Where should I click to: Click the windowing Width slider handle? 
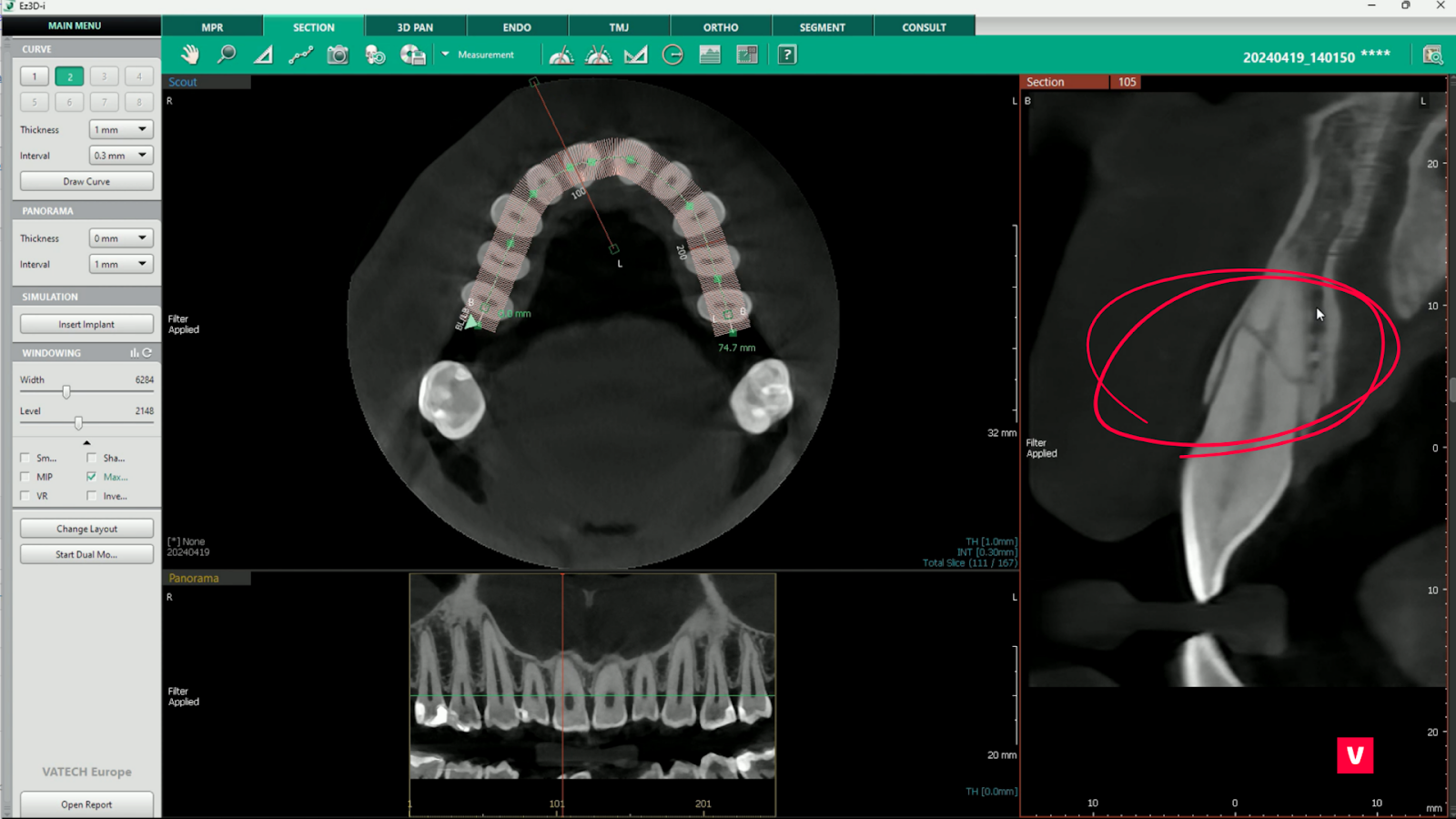(x=66, y=392)
